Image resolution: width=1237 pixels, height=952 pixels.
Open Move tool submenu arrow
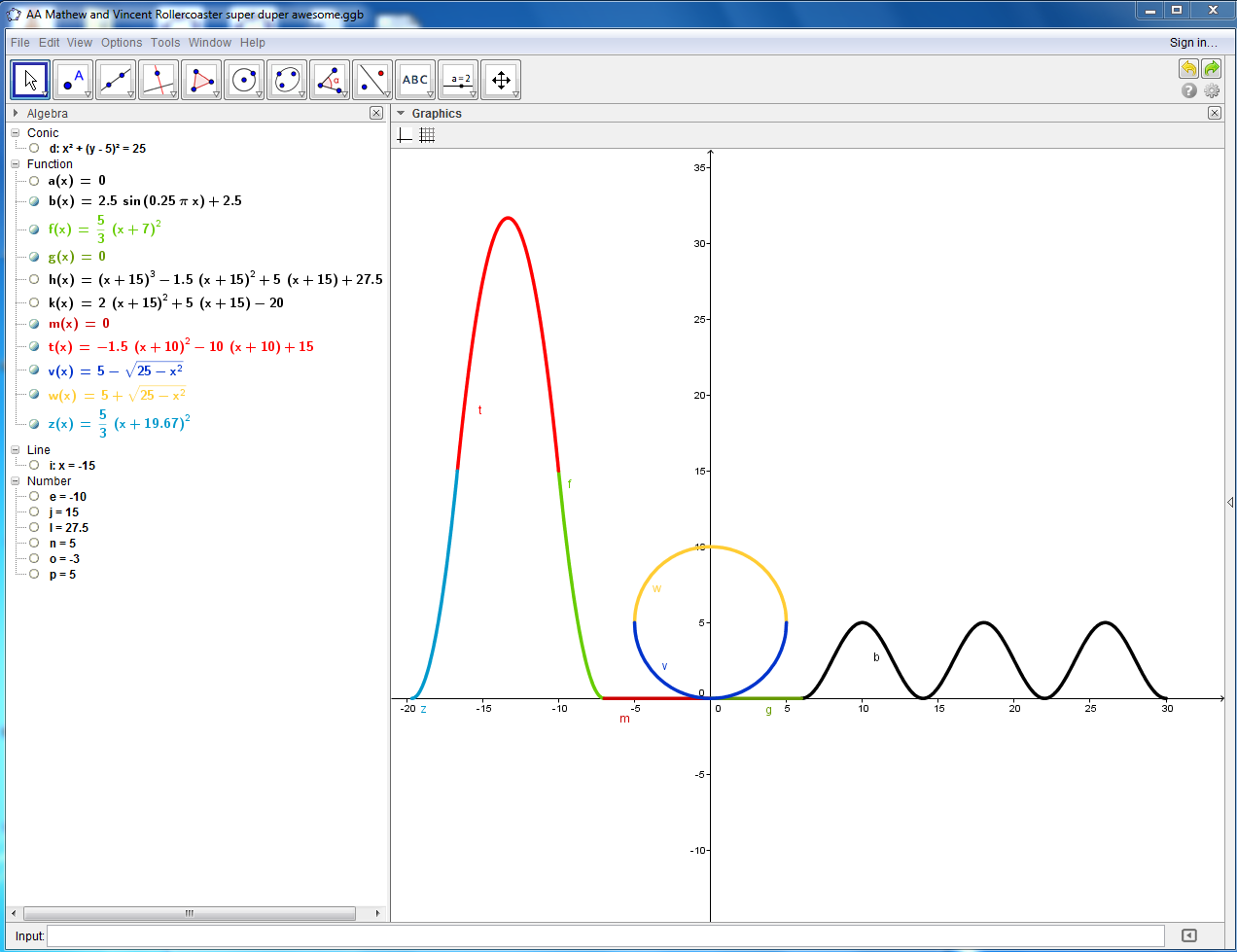coord(45,94)
